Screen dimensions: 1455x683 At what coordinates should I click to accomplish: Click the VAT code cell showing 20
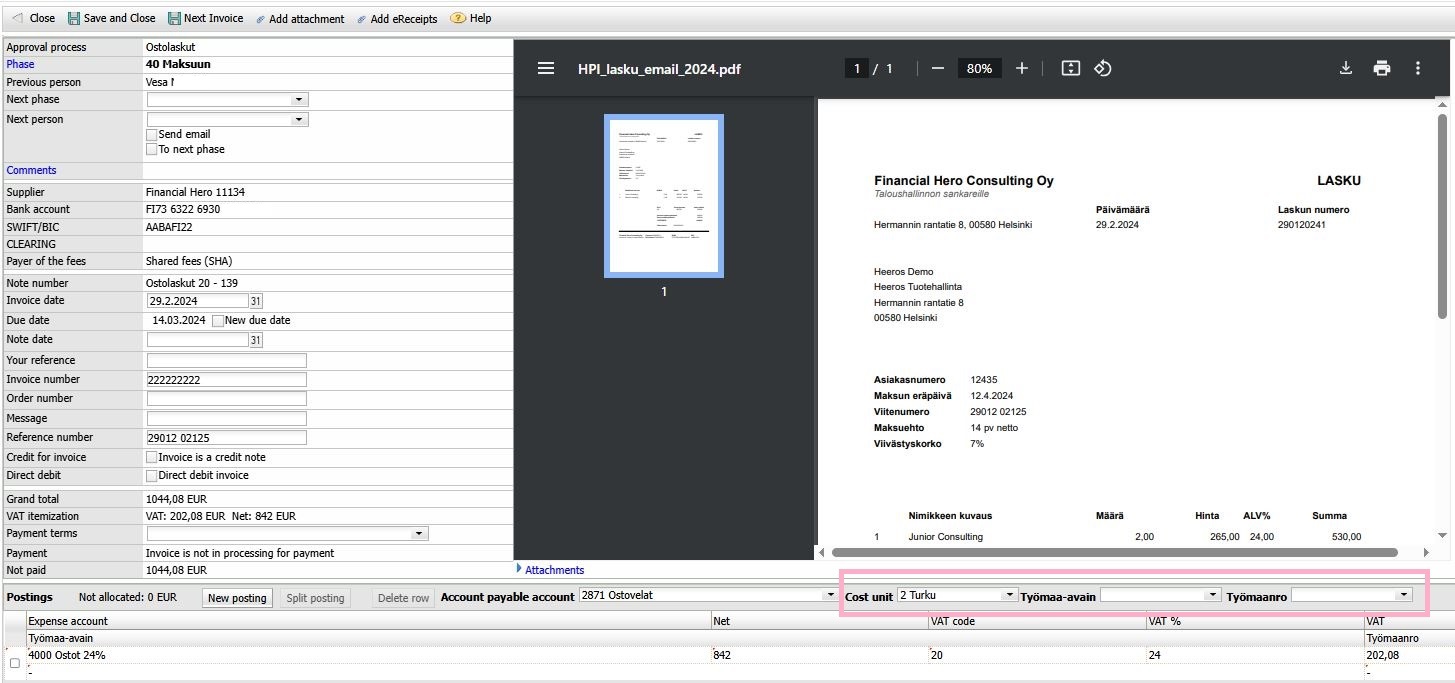pyautogui.click(x=1038, y=655)
